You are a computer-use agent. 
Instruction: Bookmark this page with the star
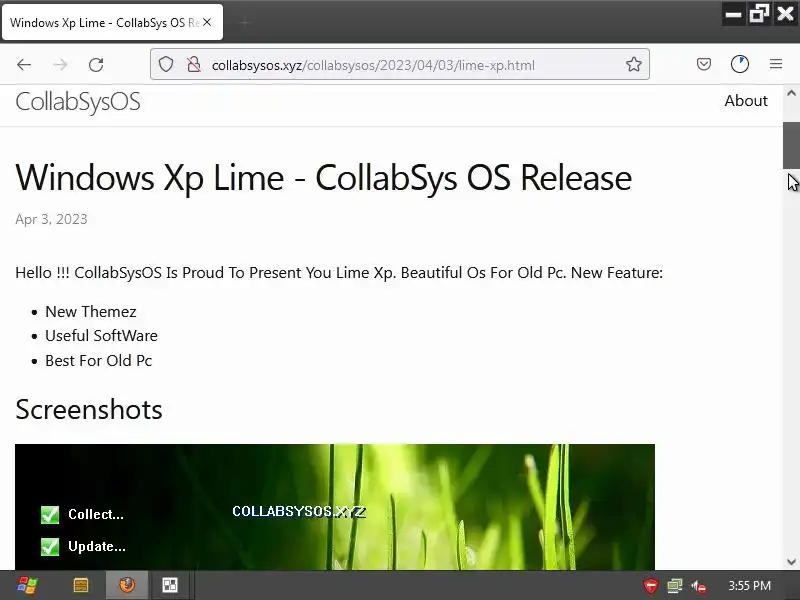634,64
